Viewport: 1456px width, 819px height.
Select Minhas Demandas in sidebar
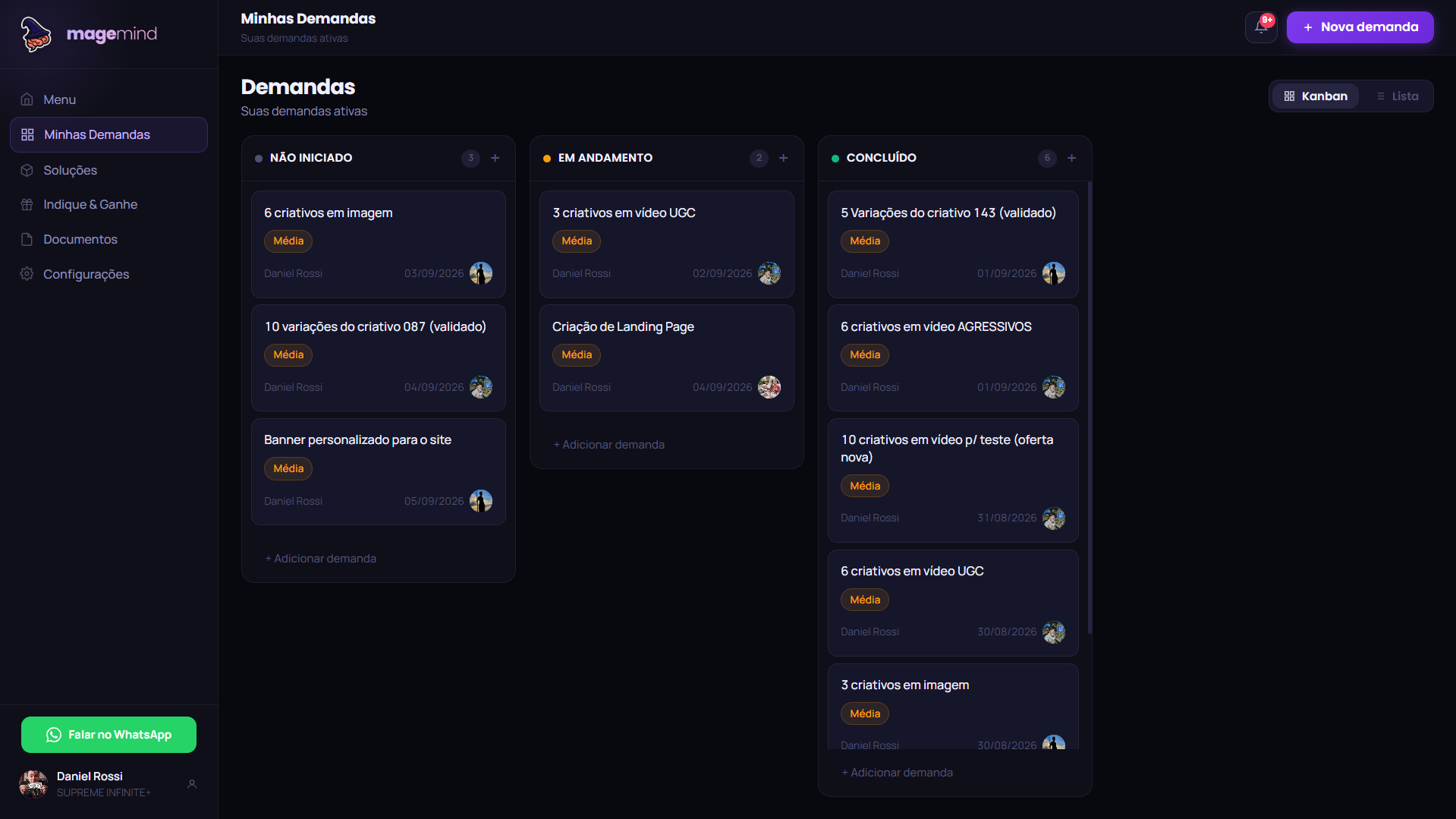[x=108, y=134]
